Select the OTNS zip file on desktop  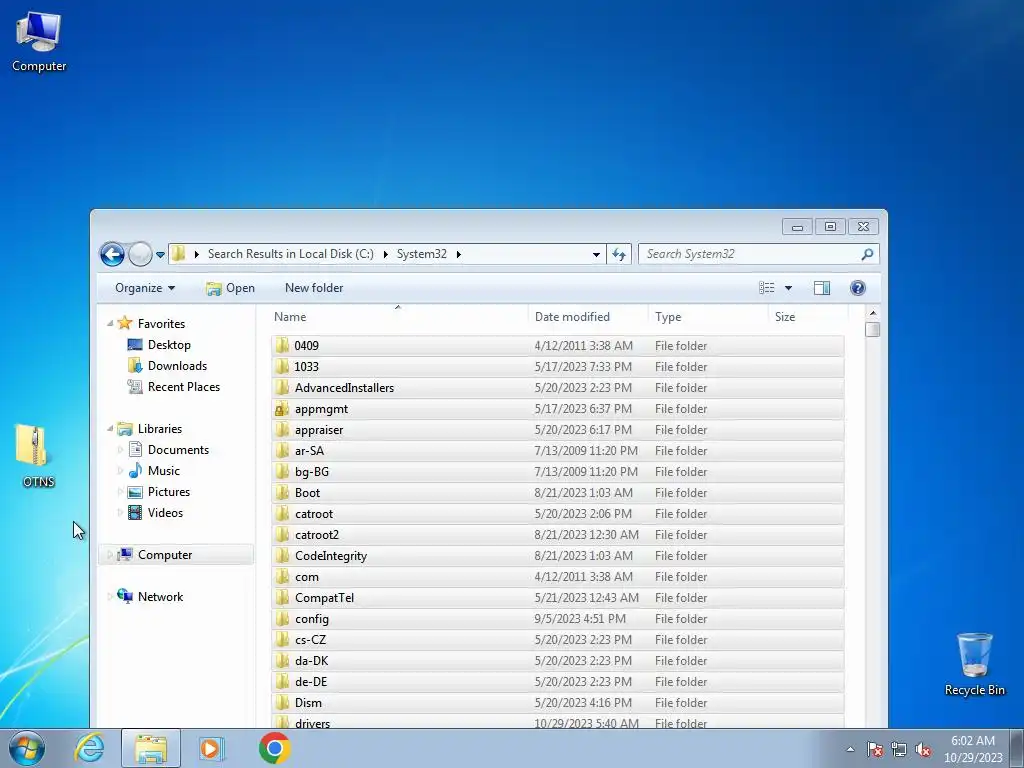point(38,455)
